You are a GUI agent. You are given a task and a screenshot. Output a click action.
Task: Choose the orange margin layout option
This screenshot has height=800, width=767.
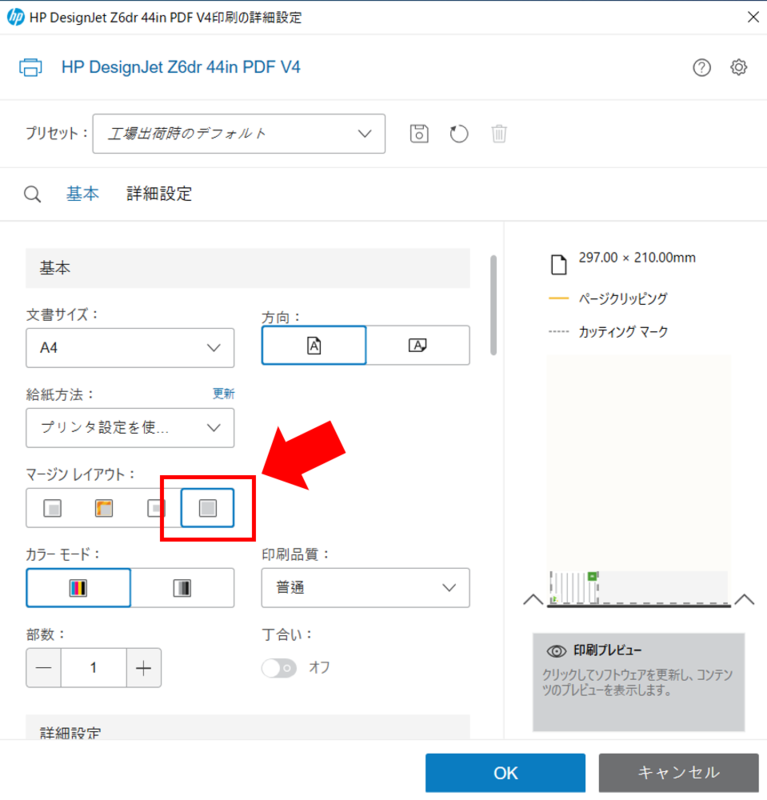point(104,508)
